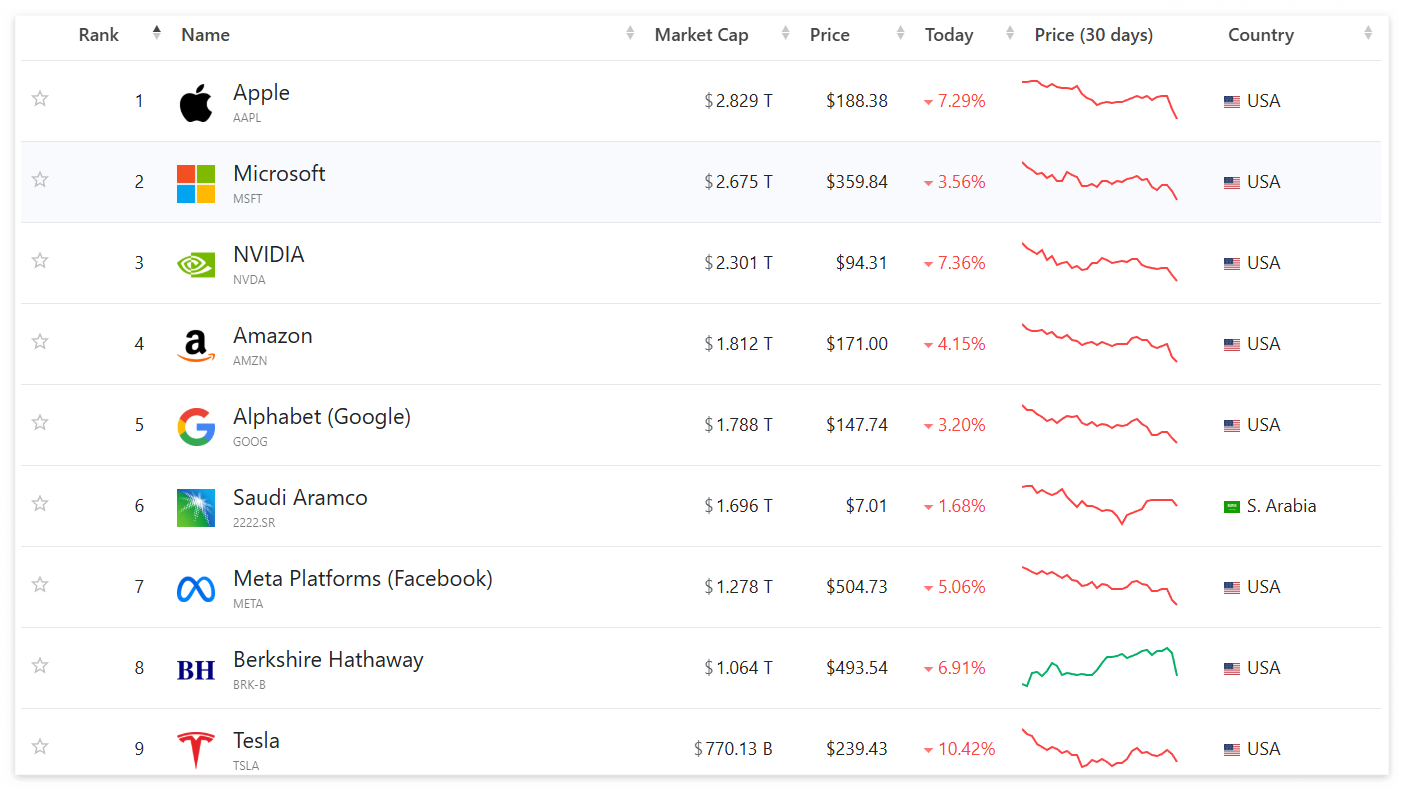
Task: Click the Microsoft logo icon
Action: (196, 184)
